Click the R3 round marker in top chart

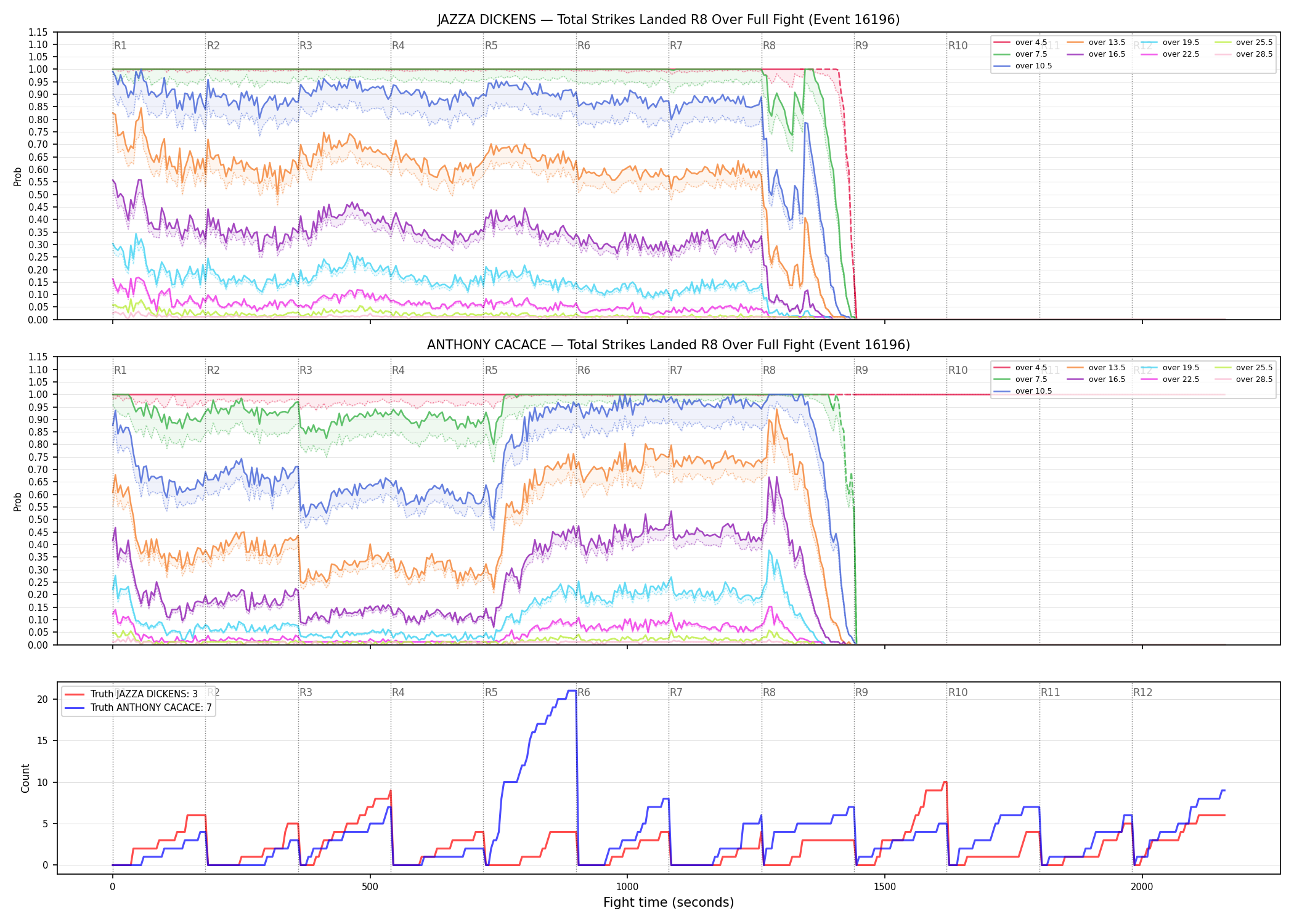click(x=306, y=46)
